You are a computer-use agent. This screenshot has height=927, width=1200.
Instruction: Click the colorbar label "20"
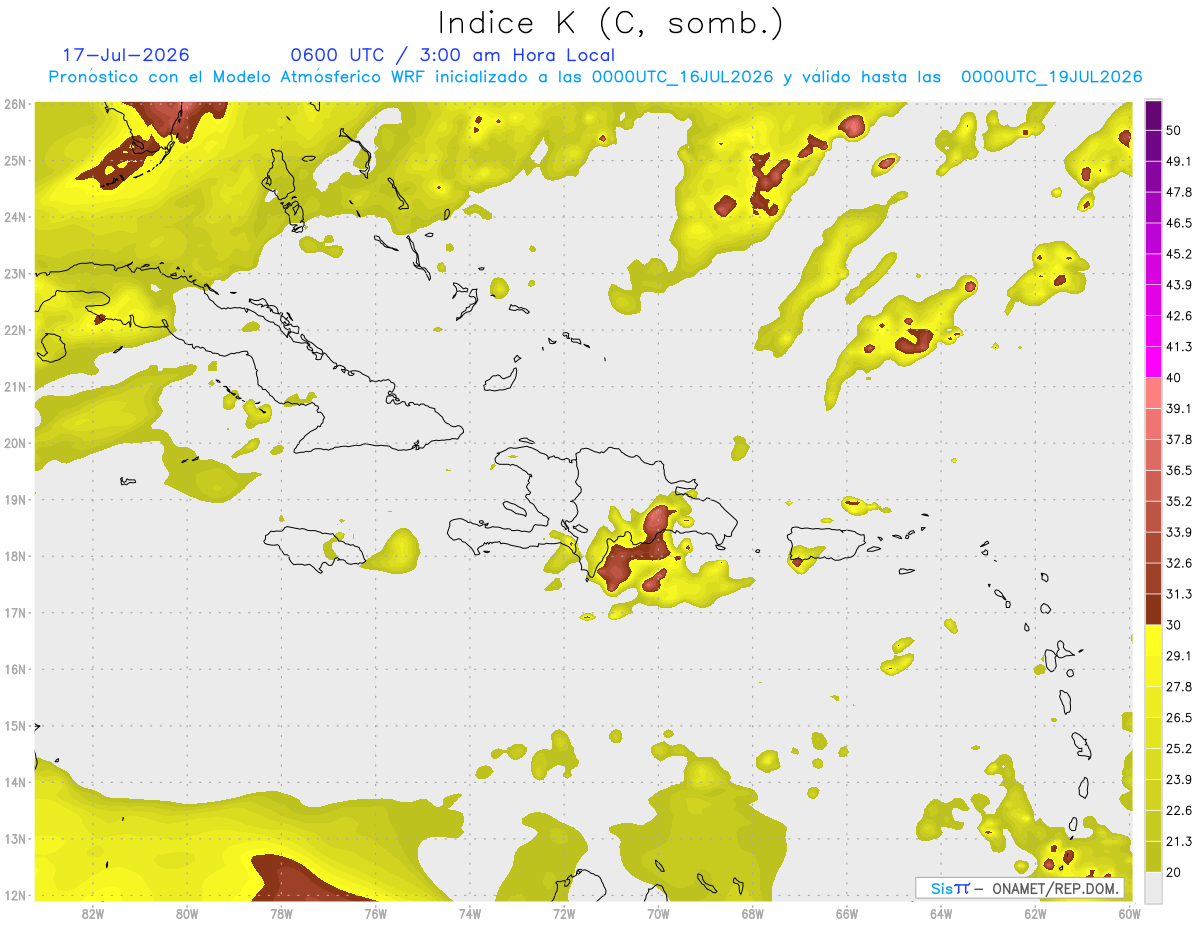(x=1174, y=873)
